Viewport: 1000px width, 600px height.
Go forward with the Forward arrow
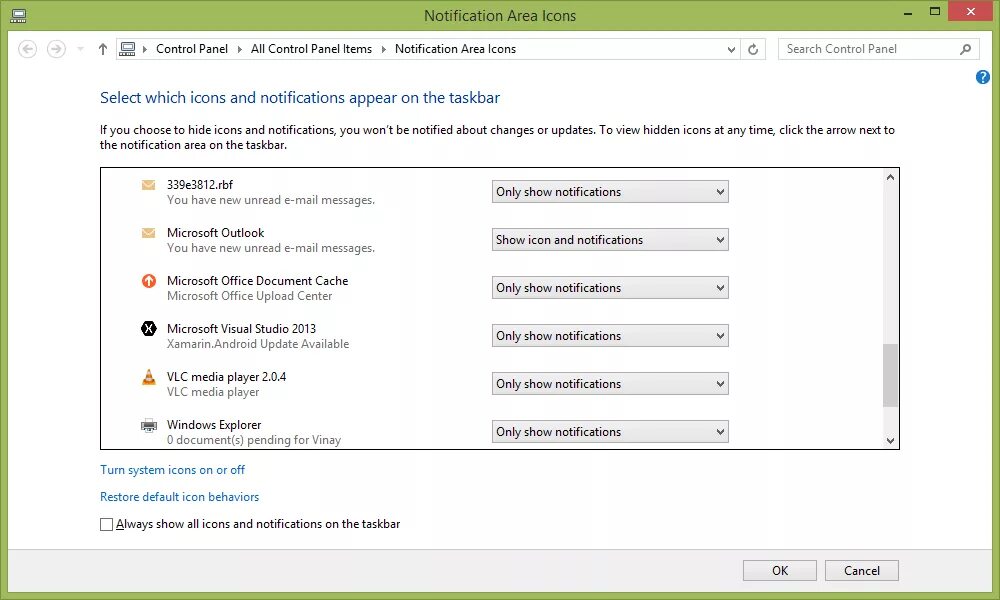[56, 49]
